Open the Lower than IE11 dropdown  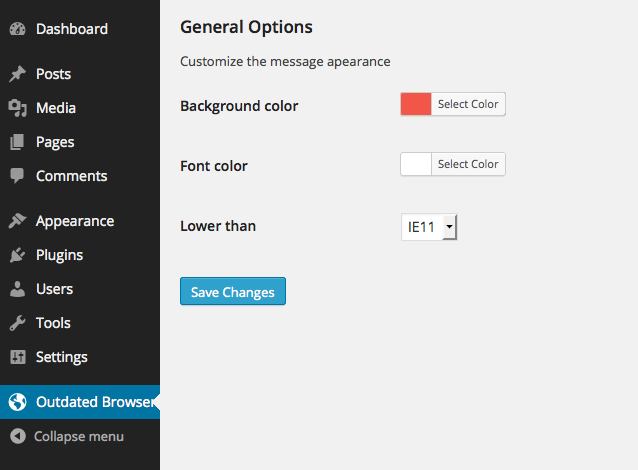click(429, 227)
